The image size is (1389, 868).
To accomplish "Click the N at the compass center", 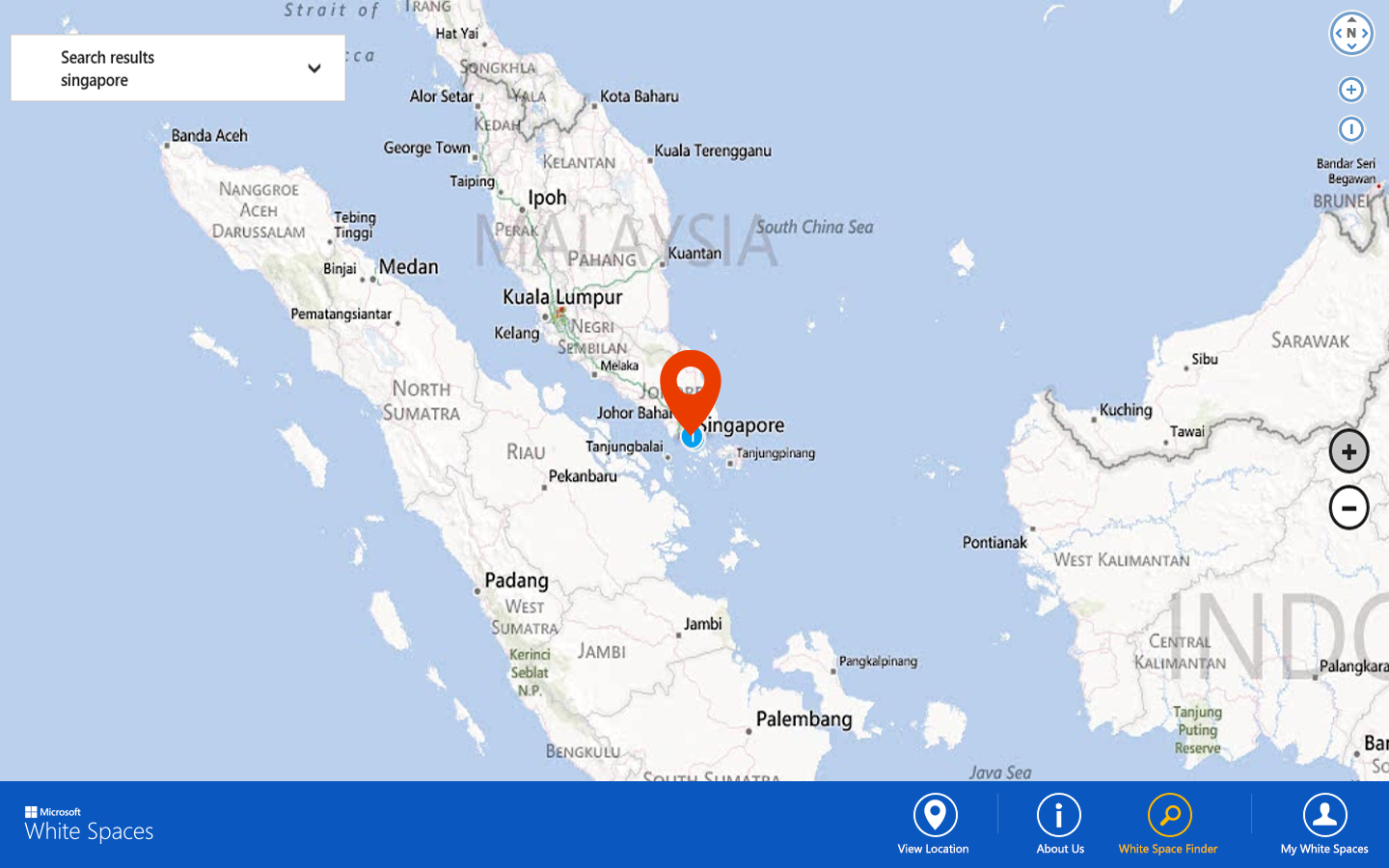I will (x=1351, y=33).
